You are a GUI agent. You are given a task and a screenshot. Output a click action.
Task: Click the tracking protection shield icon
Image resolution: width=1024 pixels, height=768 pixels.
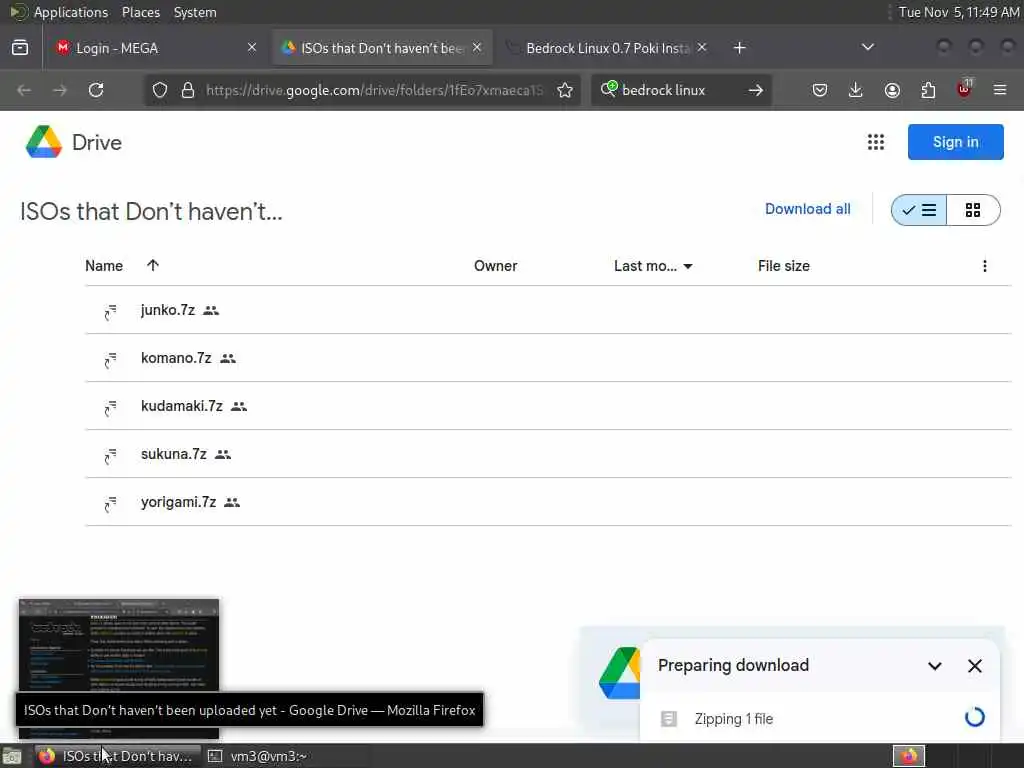(x=159, y=90)
